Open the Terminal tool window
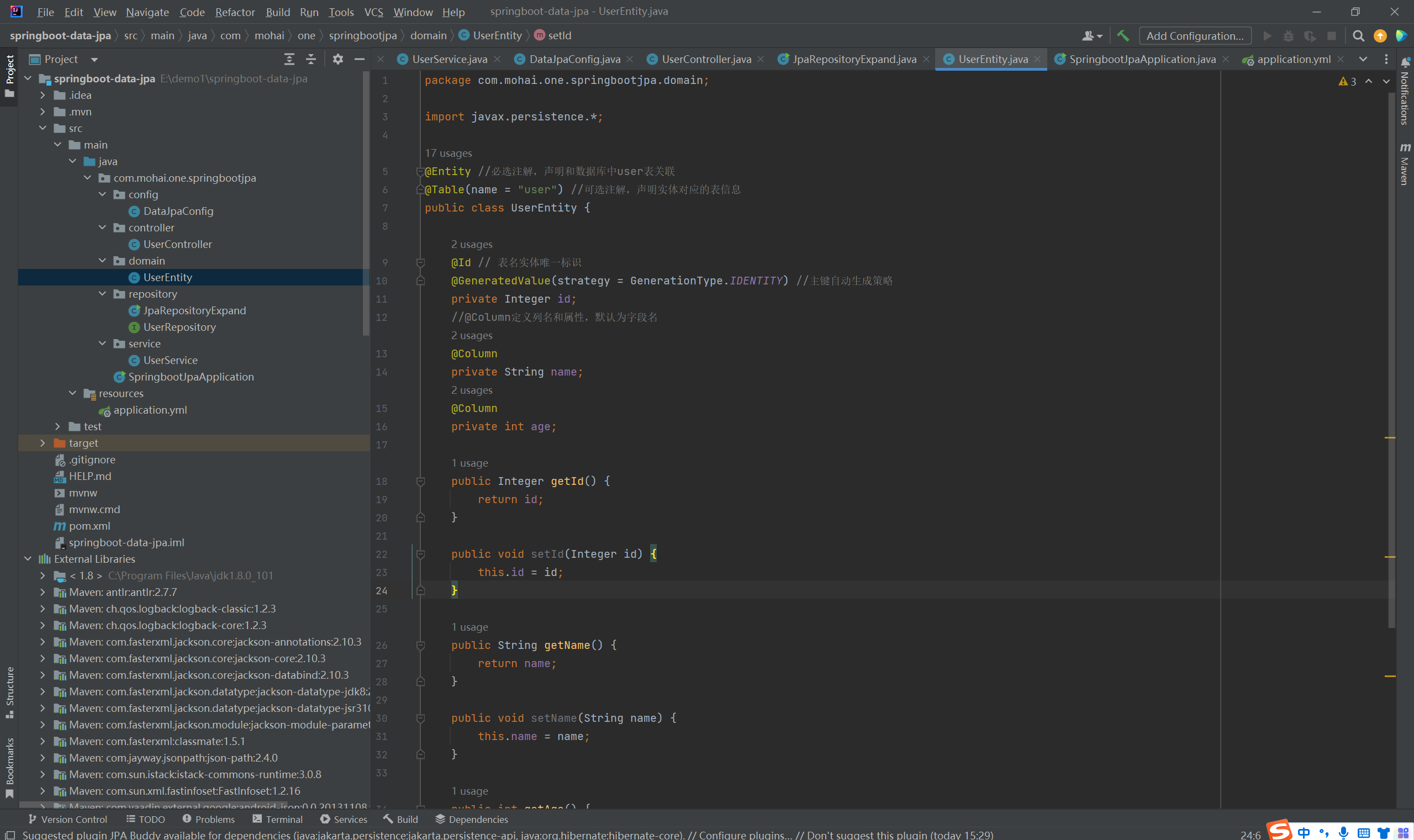The height and width of the screenshot is (840, 1414). (278, 819)
